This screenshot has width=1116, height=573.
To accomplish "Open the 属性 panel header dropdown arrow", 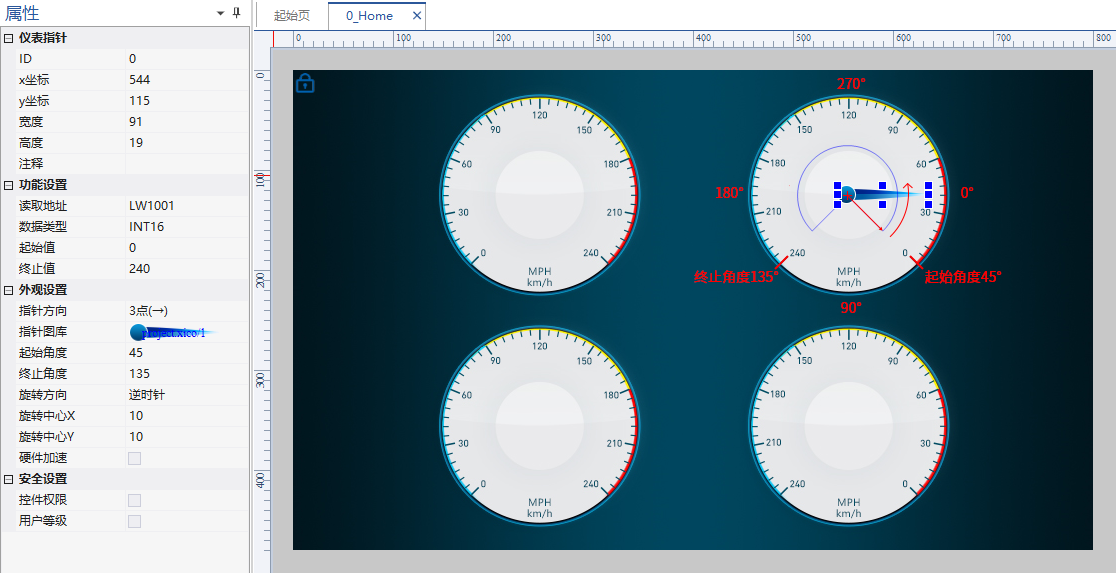I will point(221,14).
